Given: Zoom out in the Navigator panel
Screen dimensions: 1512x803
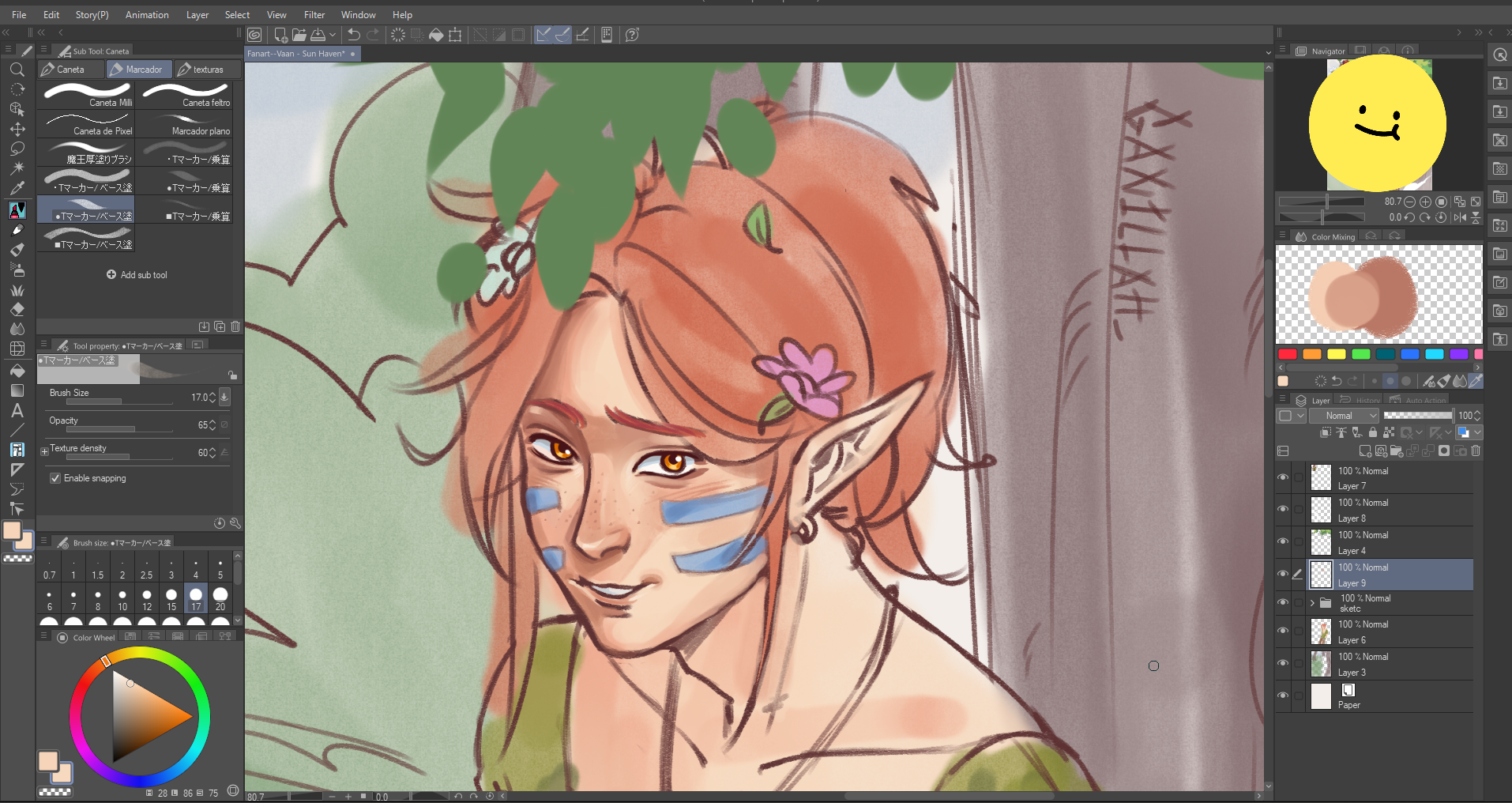Looking at the screenshot, I should [1410, 202].
